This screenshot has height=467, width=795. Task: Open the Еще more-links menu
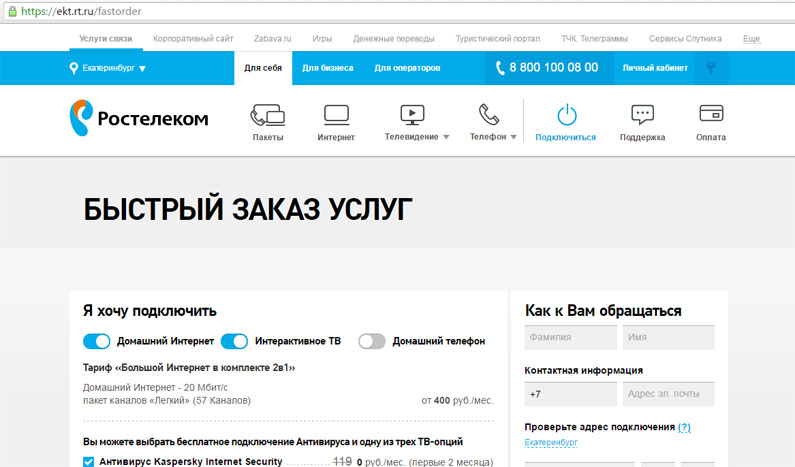click(x=751, y=39)
